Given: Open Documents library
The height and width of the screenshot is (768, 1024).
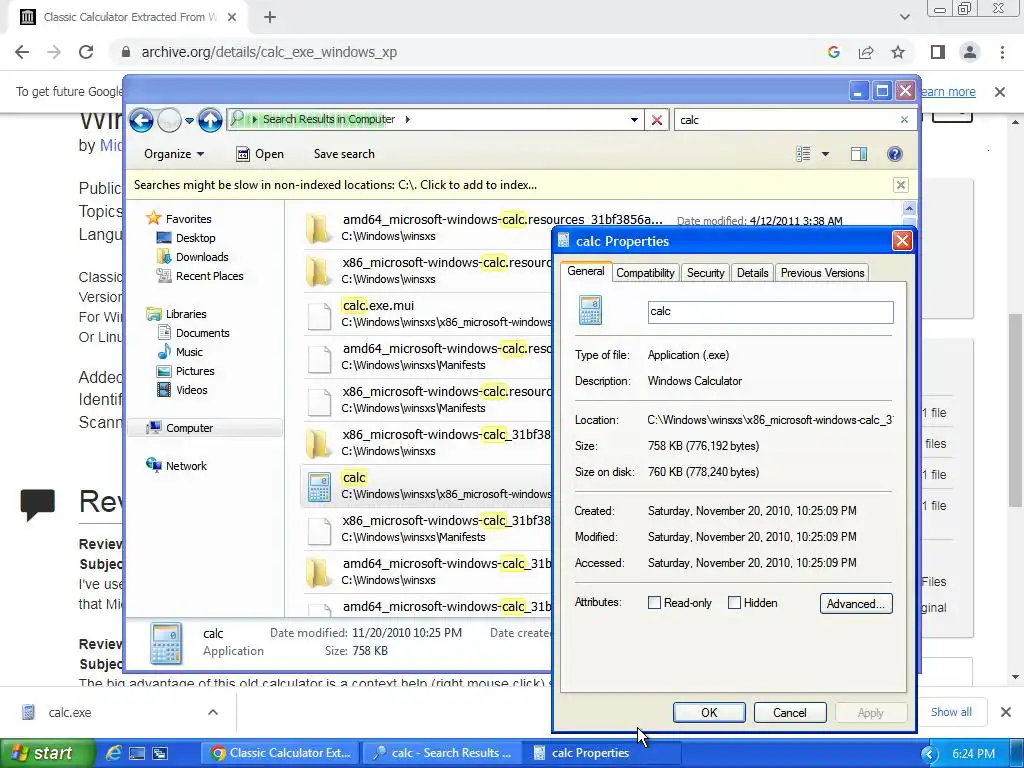Looking at the screenshot, I should 202,333.
